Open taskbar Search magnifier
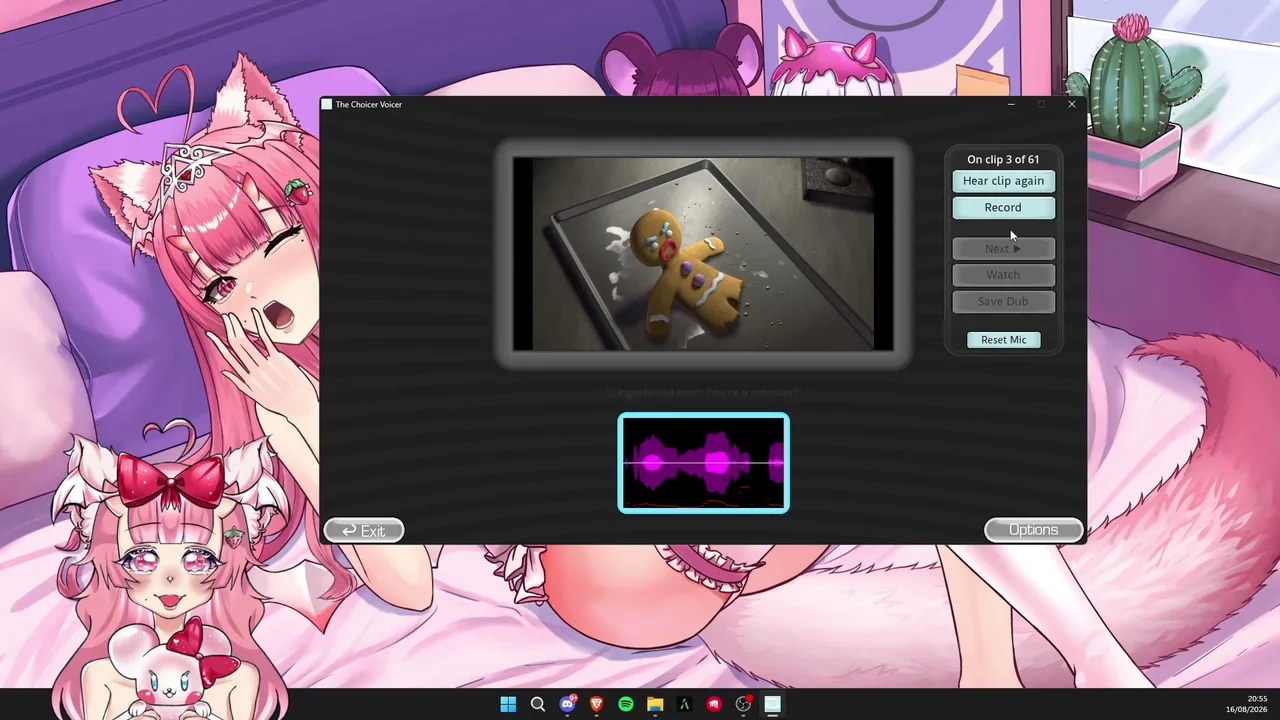The height and width of the screenshot is (720, 1280). coord(538,704)
